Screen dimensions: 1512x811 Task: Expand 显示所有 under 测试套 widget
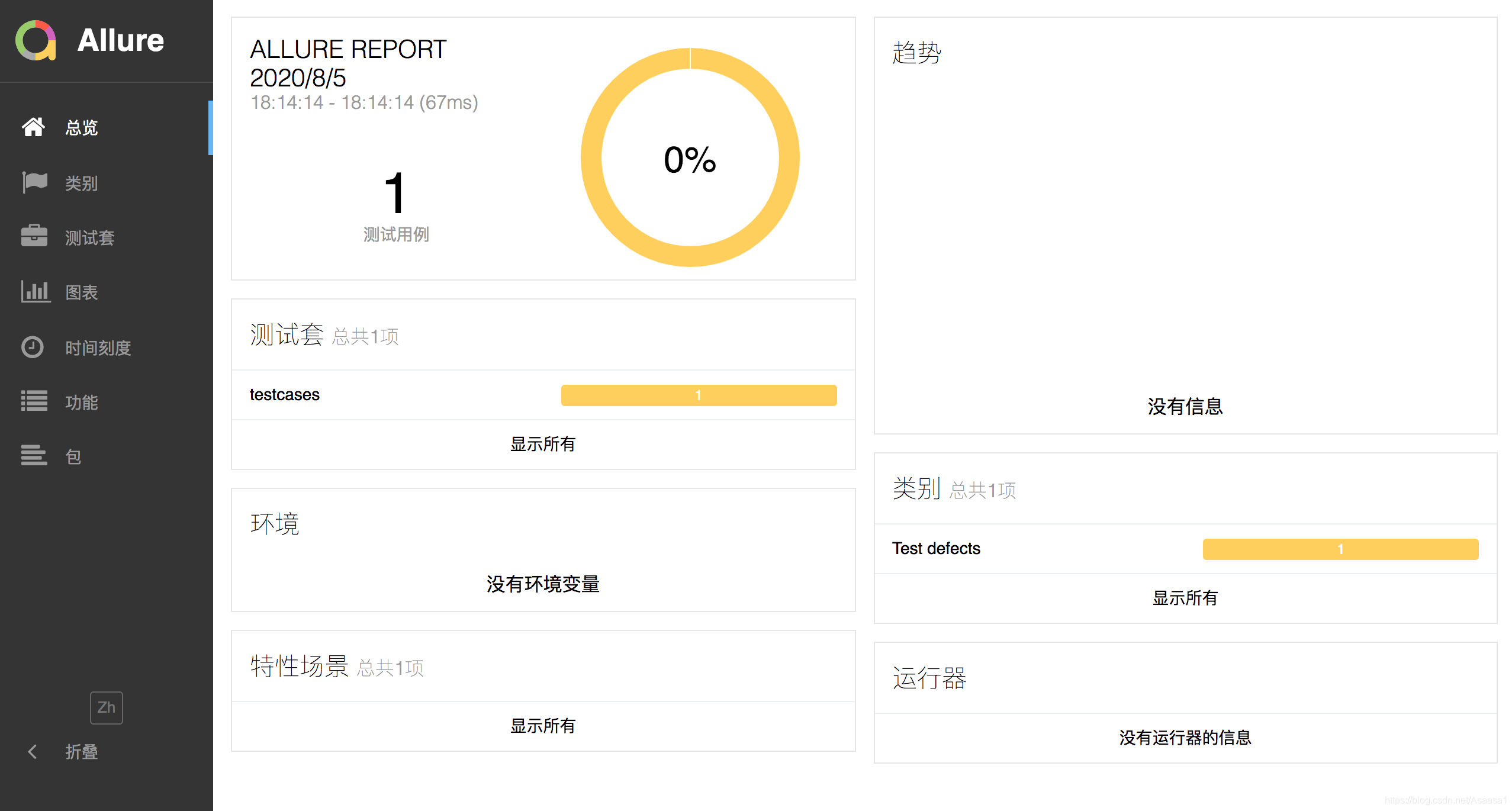(542, 444)
